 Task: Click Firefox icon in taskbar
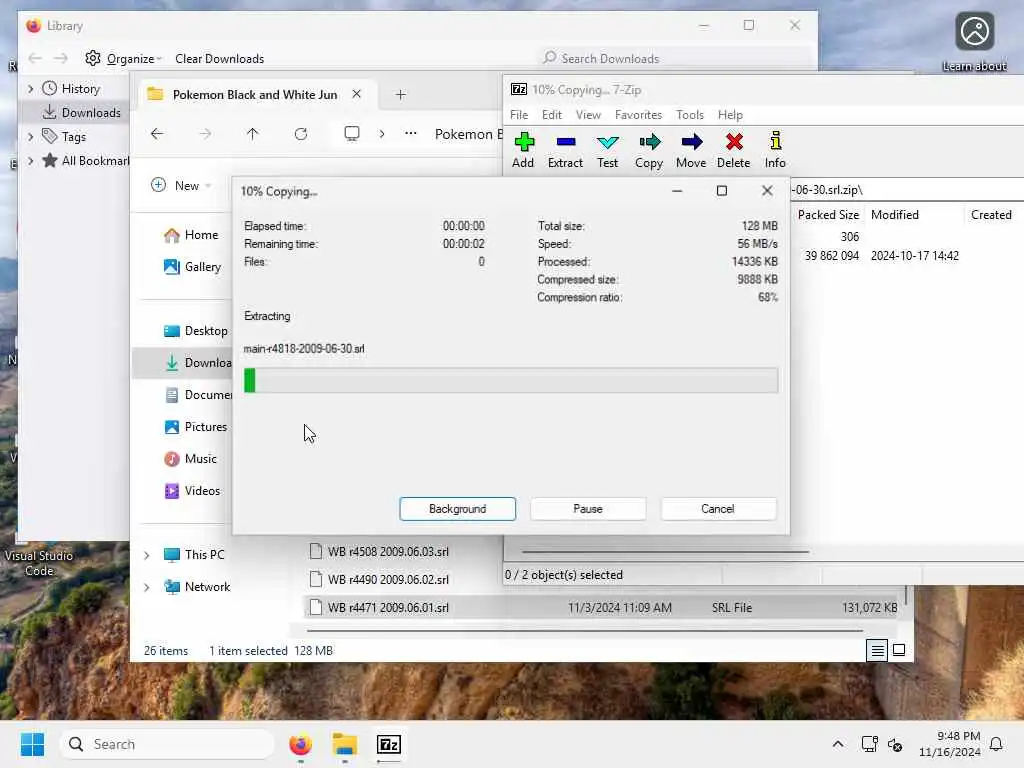(x=300, y=744)
